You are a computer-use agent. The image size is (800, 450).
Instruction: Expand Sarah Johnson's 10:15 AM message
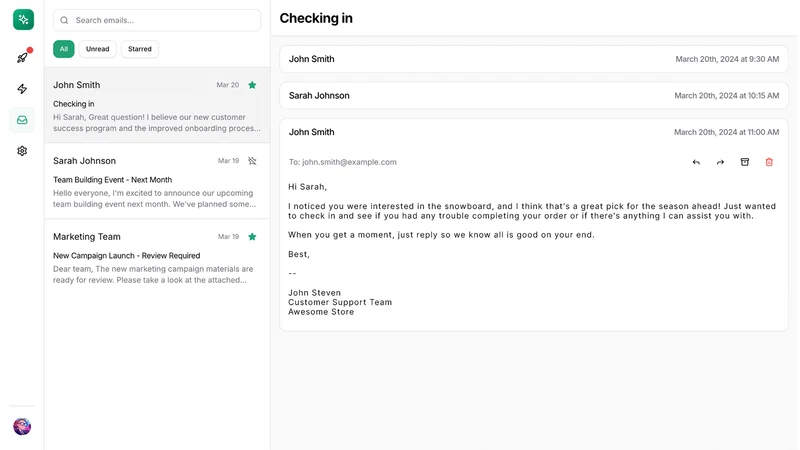(x=534, y=95)
